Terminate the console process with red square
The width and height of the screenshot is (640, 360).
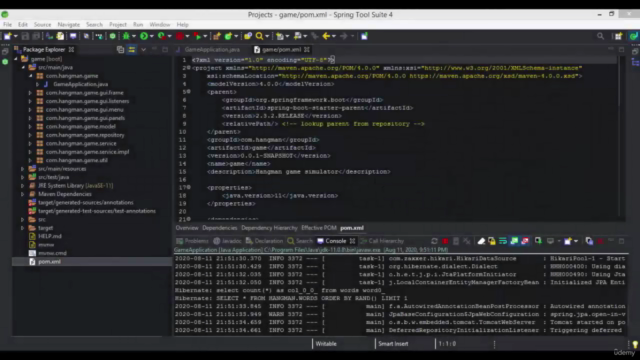(x=445, y=241)
